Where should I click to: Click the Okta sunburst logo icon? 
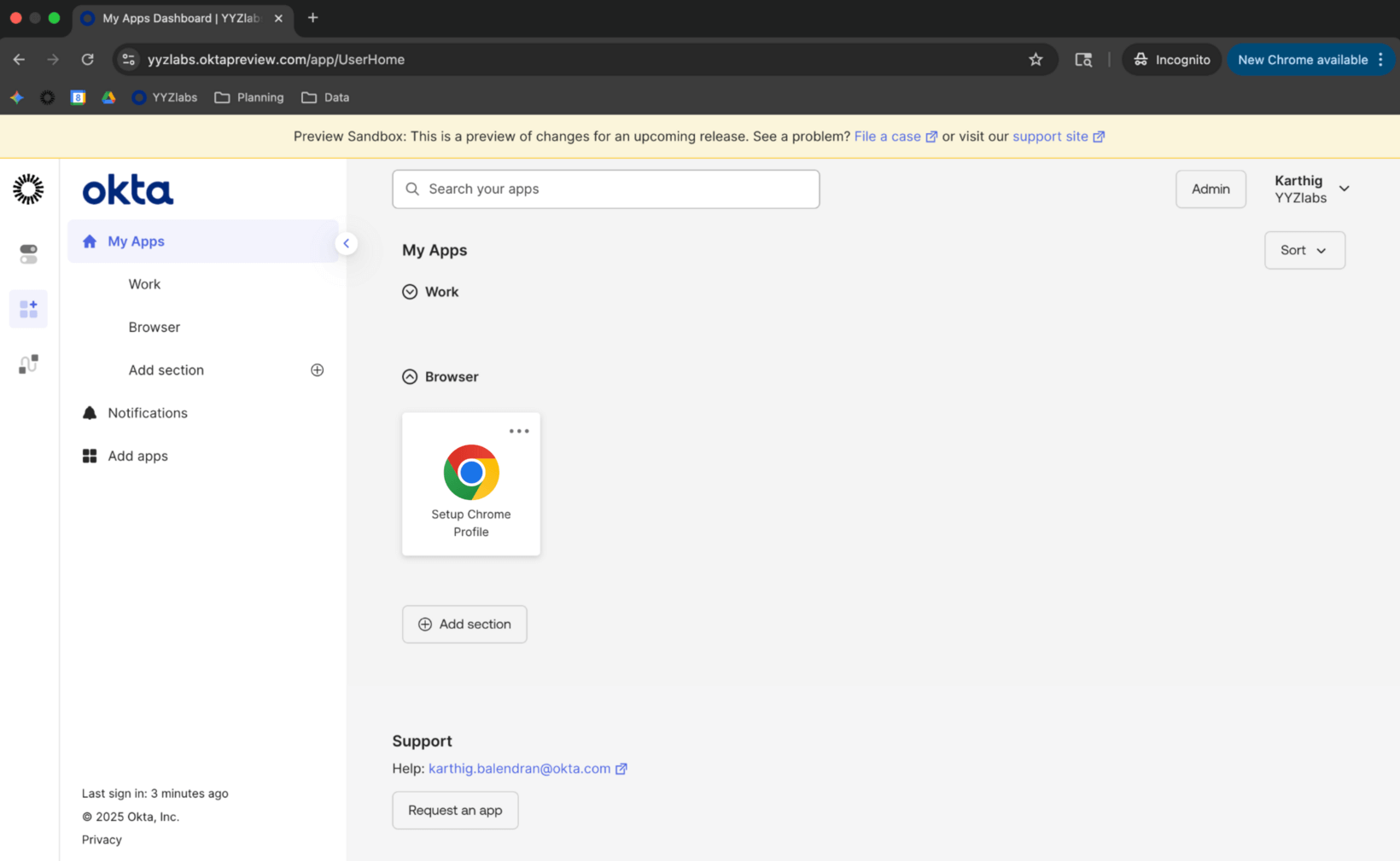tap(28, 189)
